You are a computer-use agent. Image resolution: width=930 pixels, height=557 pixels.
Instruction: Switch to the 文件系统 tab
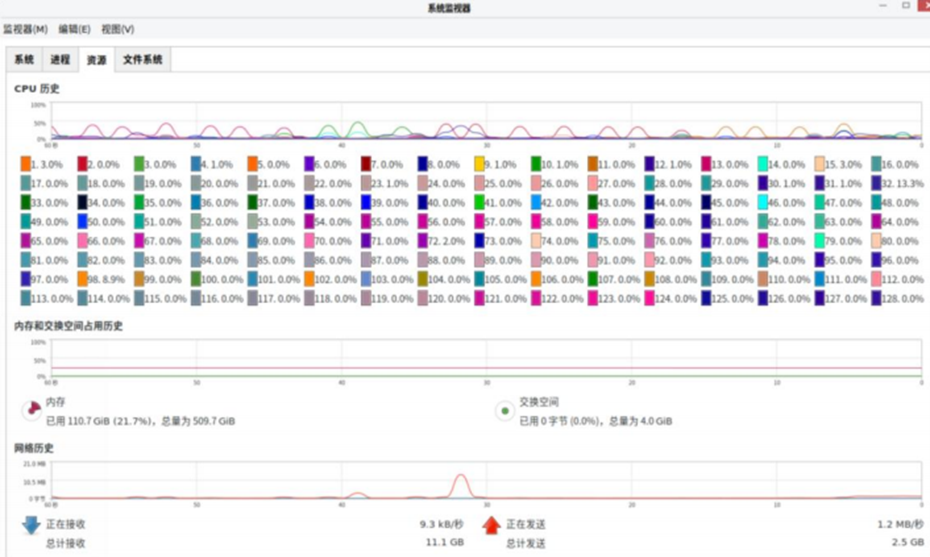click(x=142, y=59)
